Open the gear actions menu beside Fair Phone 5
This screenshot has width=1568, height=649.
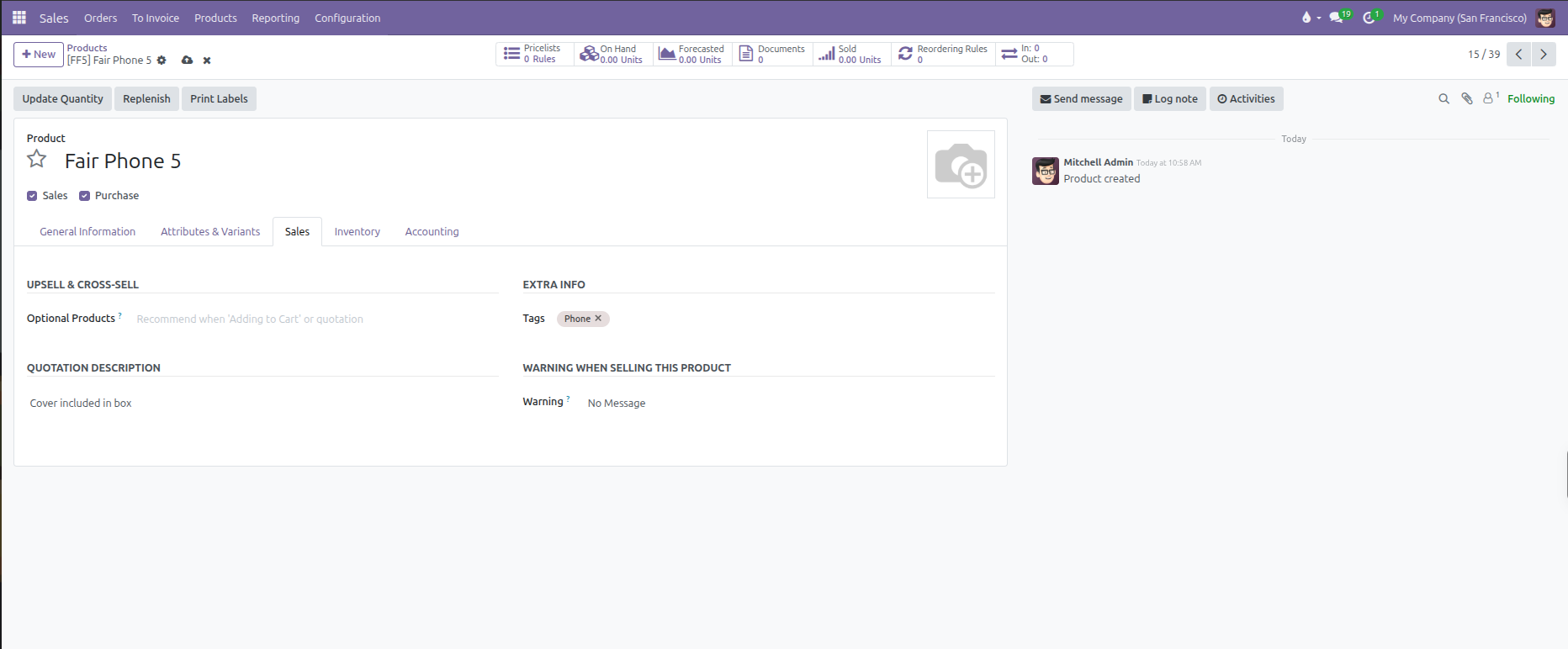(x=162, y=61)
